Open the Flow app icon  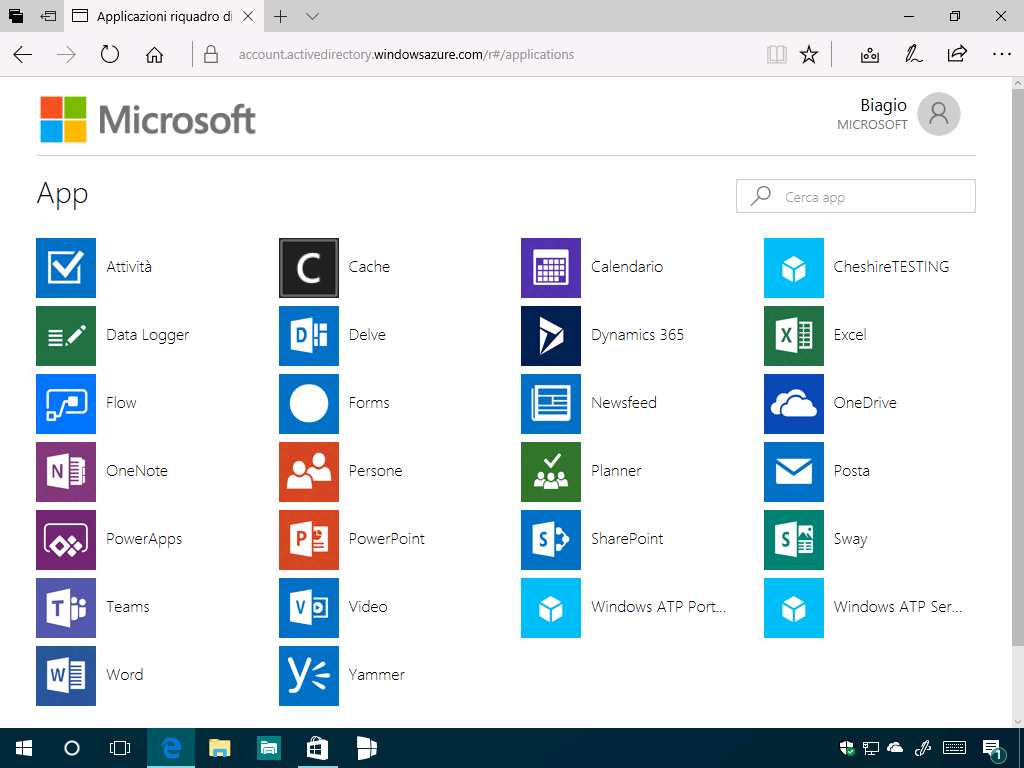[x=66, y=404]
